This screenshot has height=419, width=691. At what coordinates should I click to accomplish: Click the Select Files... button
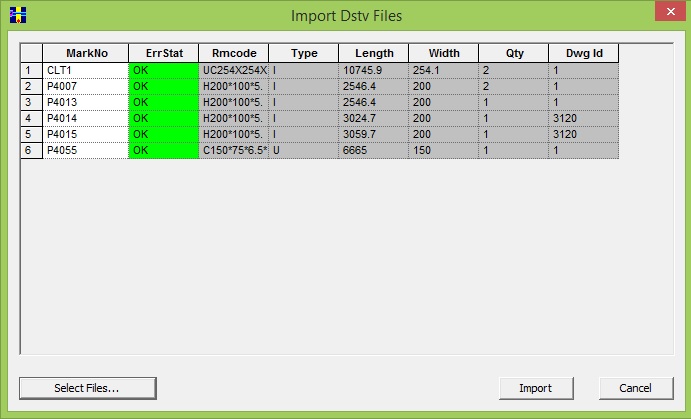tap(87, 387)
